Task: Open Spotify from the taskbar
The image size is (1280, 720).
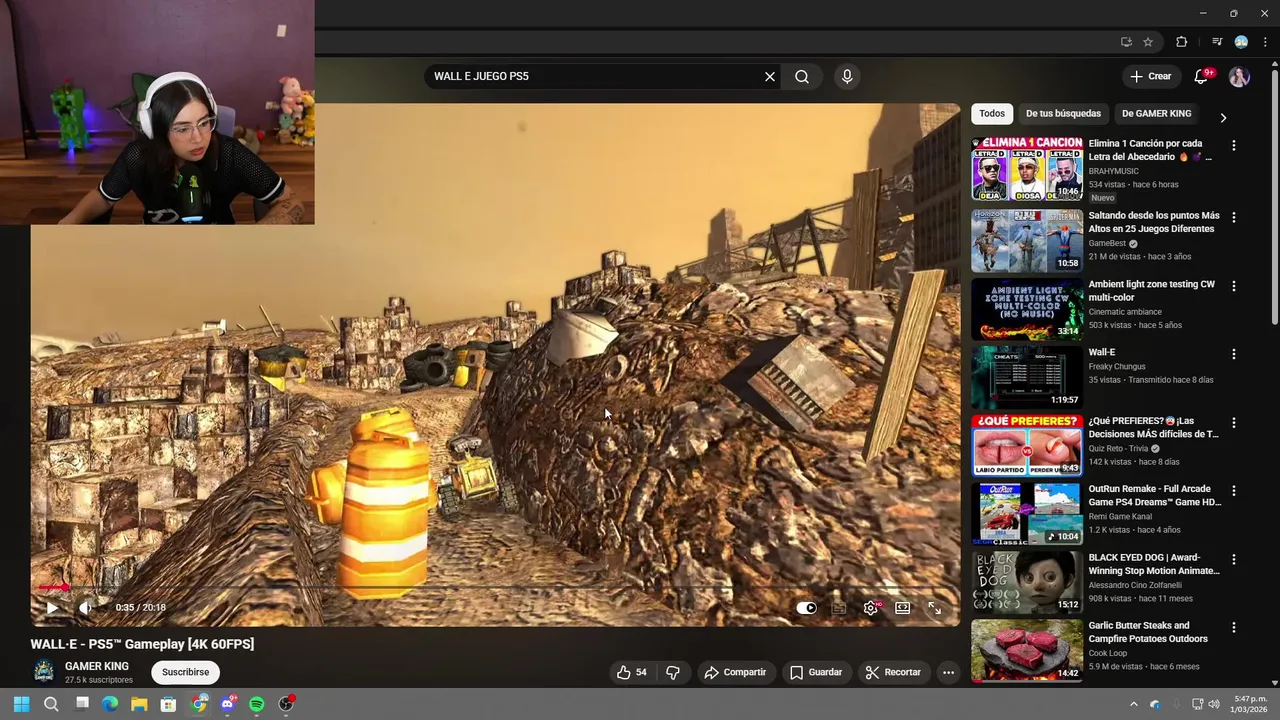Action: coord(256,704)
